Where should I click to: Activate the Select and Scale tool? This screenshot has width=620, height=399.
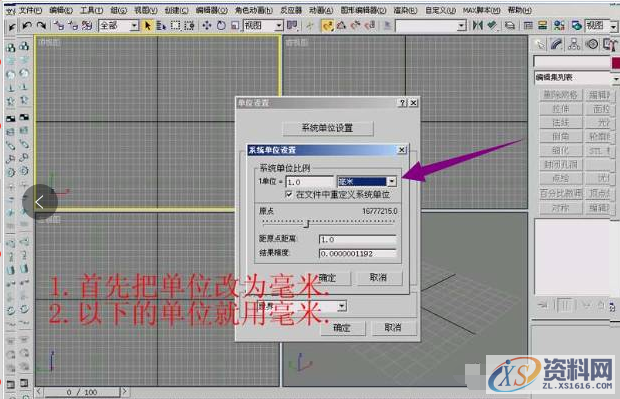pos(235,26)
